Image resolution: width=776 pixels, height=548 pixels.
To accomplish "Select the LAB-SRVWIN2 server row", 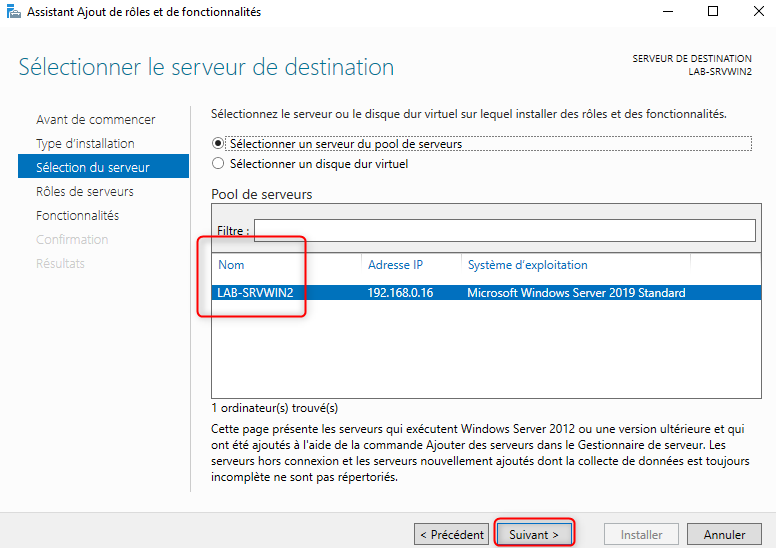I will 486,293.
